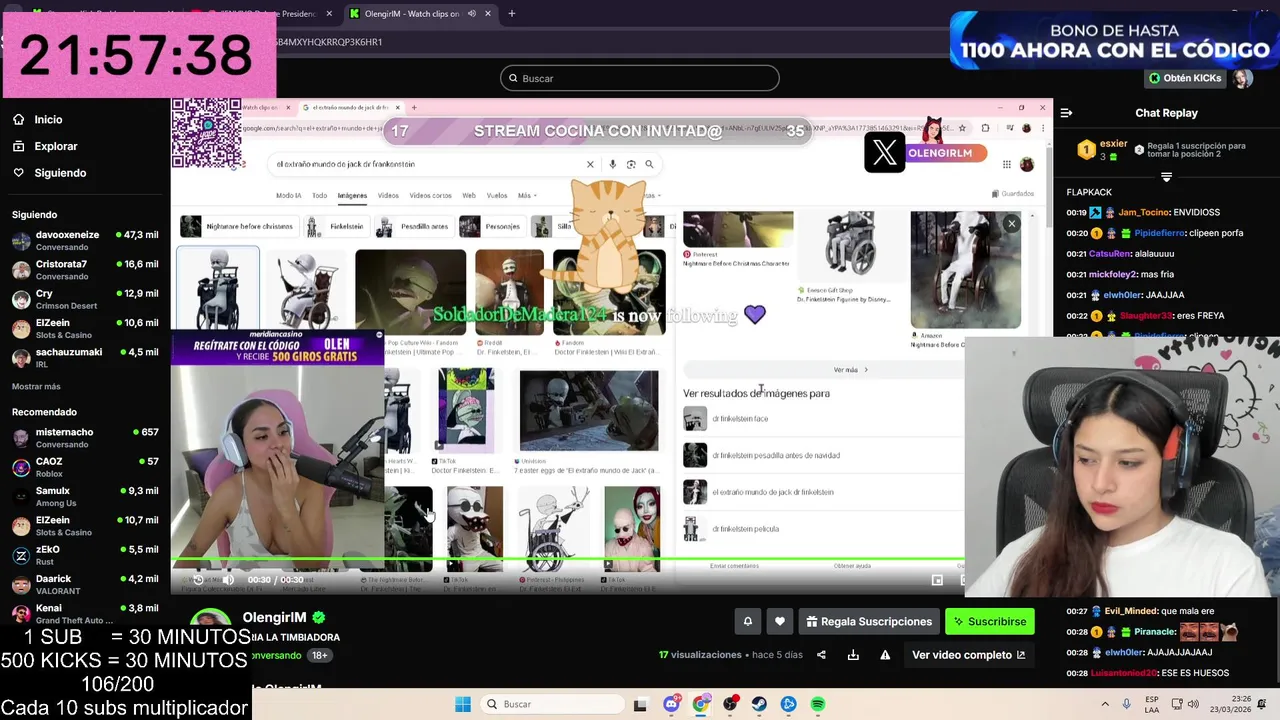Open the user profile avatar menu
1280x720 pixels.
(1243, 78)
